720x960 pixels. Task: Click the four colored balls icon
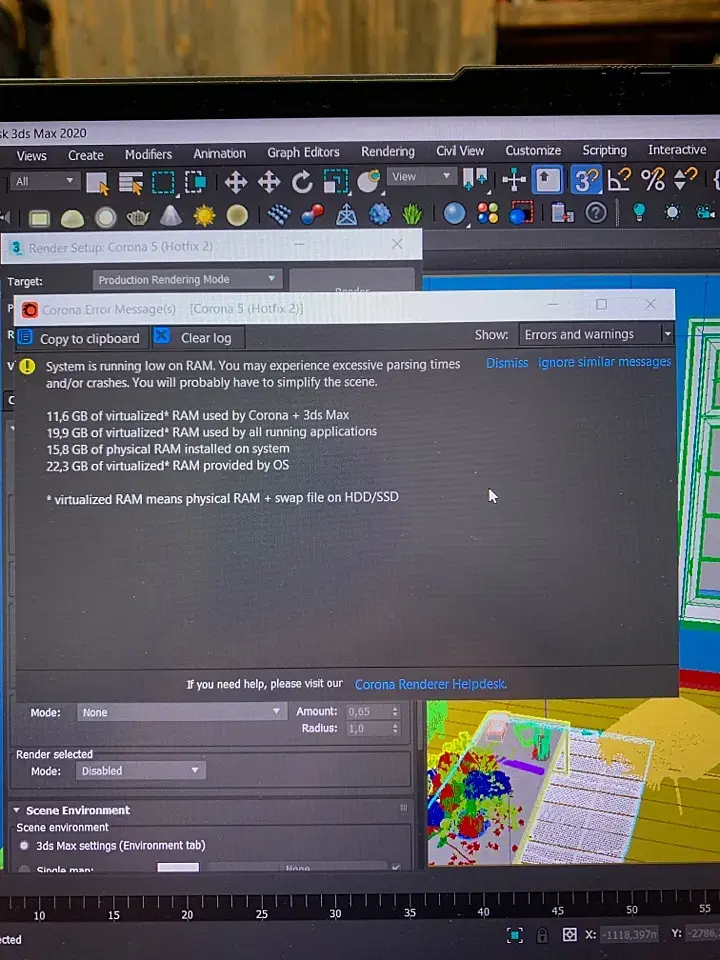[488, 212]
